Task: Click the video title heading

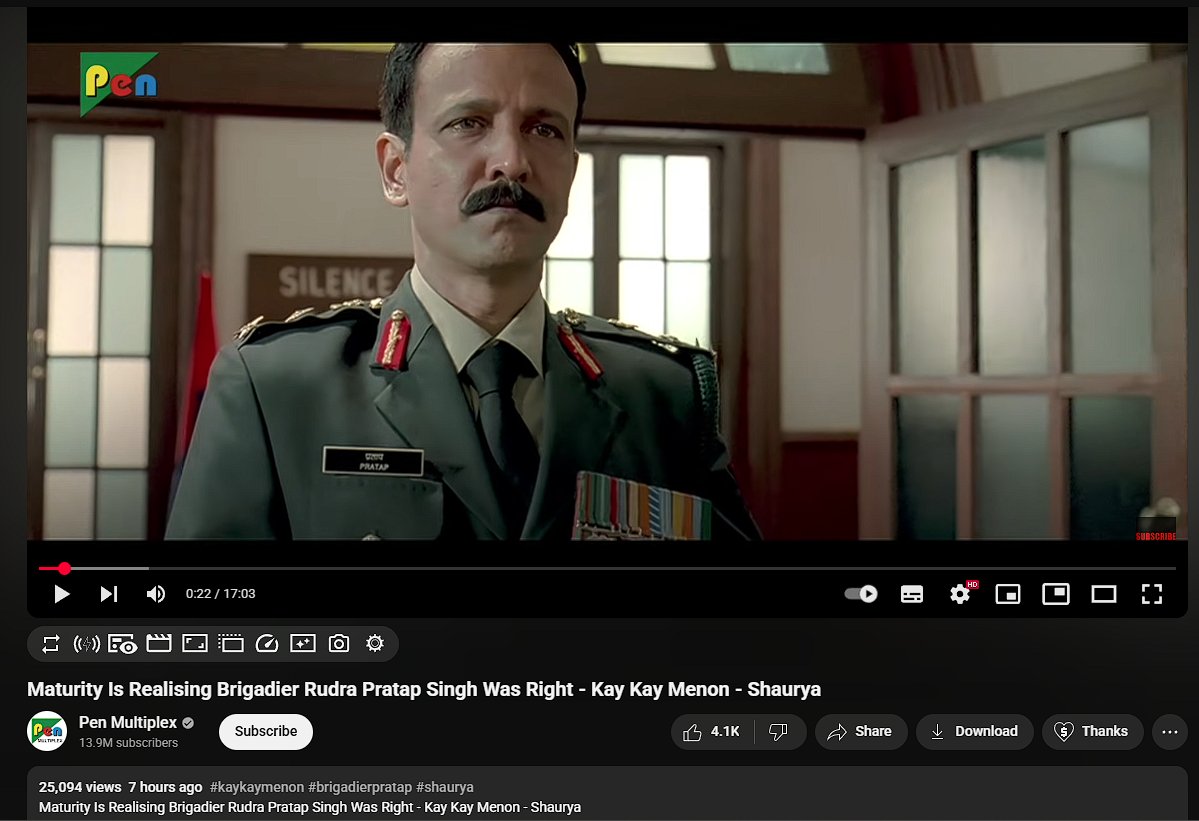Action: coord(424,690)
